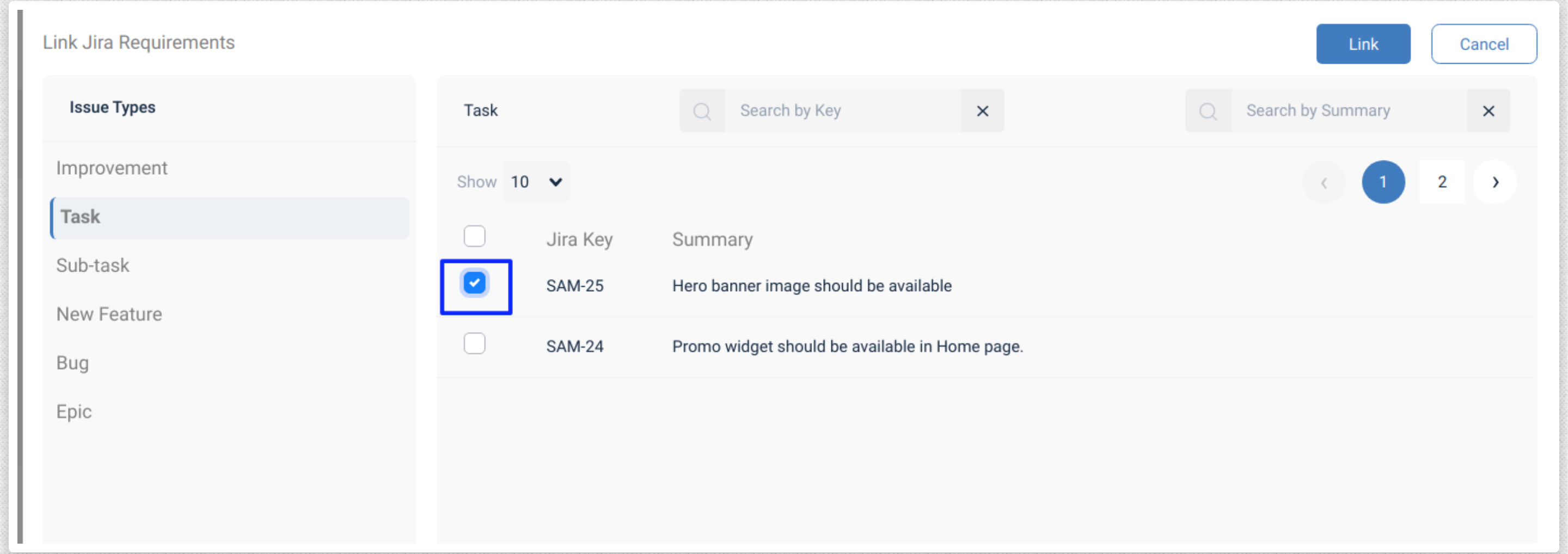The image size is (1568, 554).
Task: Click 'Promo widget should be available' summary
Action: click(x=847, y=347)
